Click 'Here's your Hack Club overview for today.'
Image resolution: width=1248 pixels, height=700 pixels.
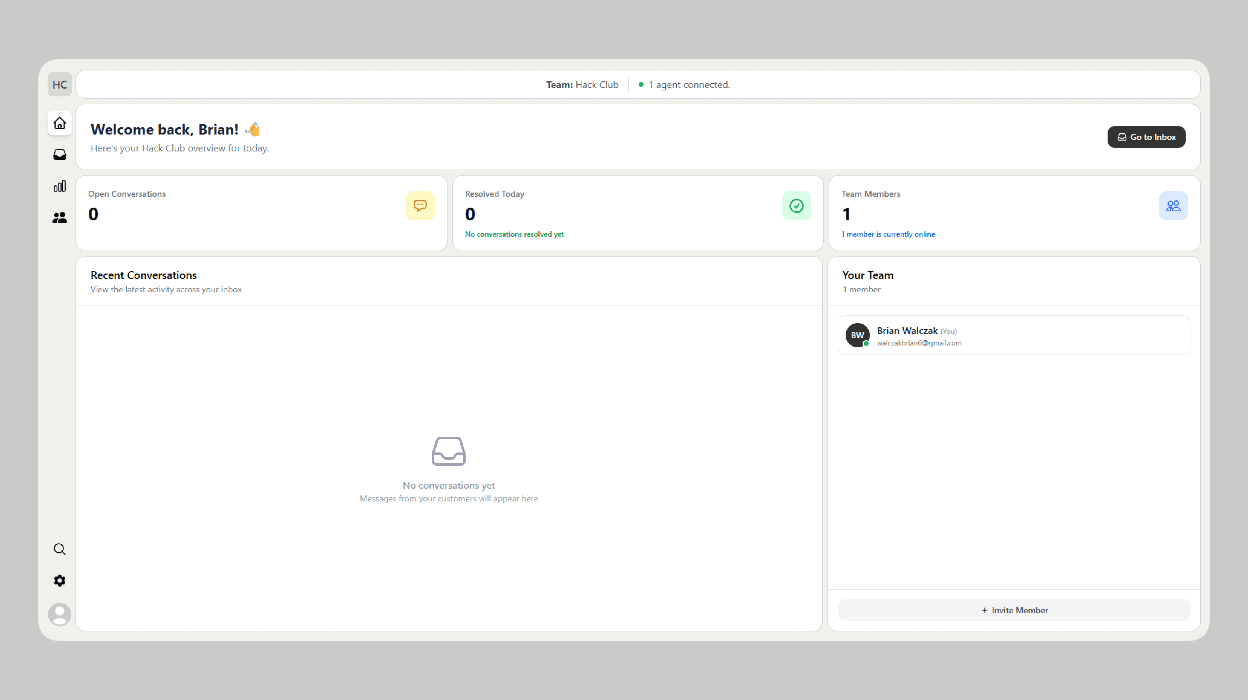[180, 148]
